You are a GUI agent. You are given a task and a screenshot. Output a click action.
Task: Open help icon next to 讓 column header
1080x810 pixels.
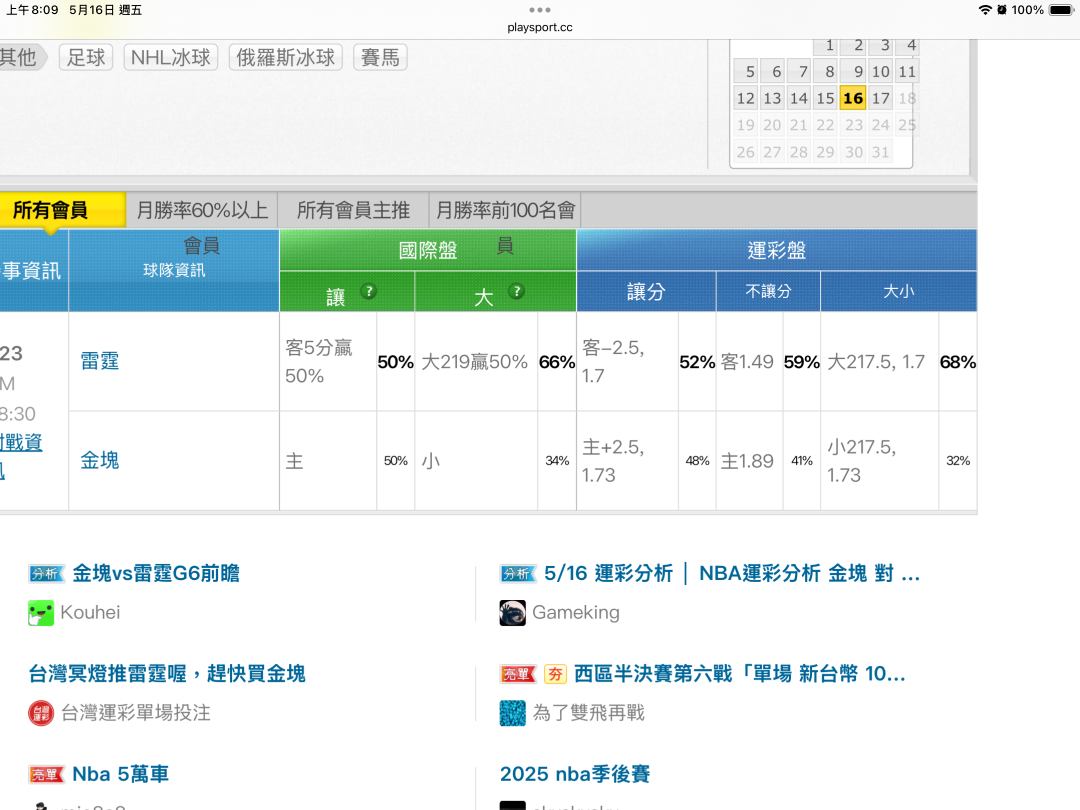368,291
